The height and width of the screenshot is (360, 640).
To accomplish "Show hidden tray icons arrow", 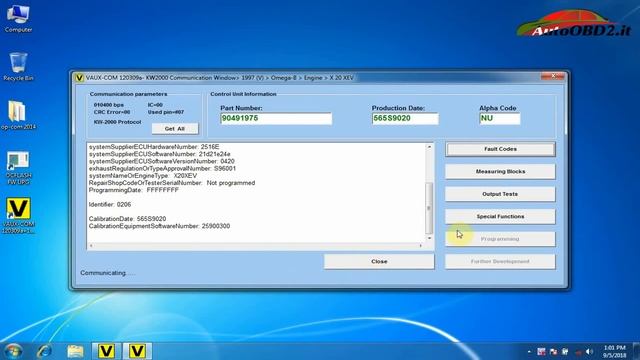I will click(529, 351).
